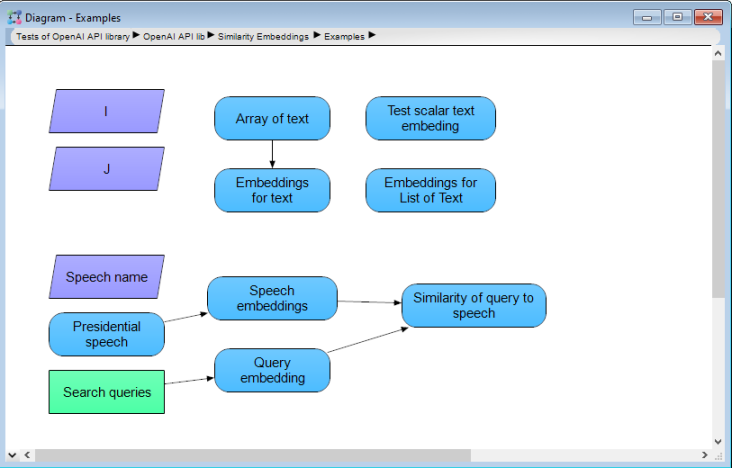Go to Tests of OpenAI API library breadcrumb
The width and height of the screenshot is (732, 468).
point(73,36)
